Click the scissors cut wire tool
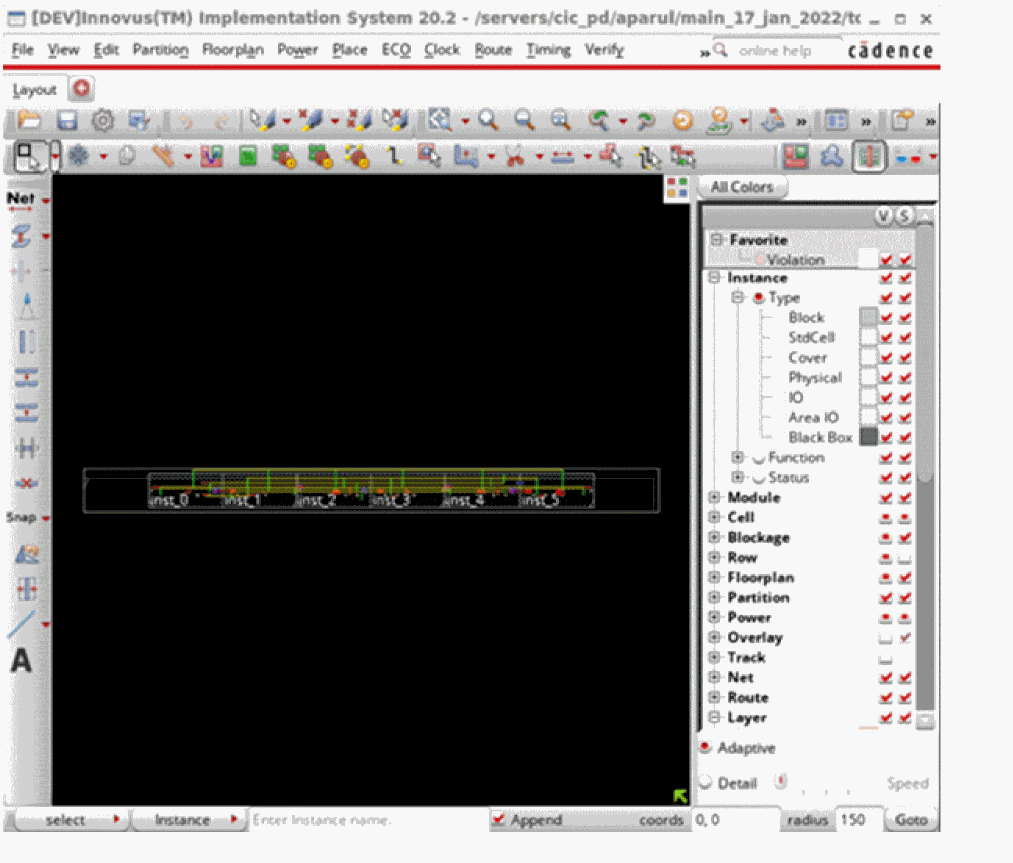The width and height of the screenshot is (1013, 863). (x=514, y=156)
